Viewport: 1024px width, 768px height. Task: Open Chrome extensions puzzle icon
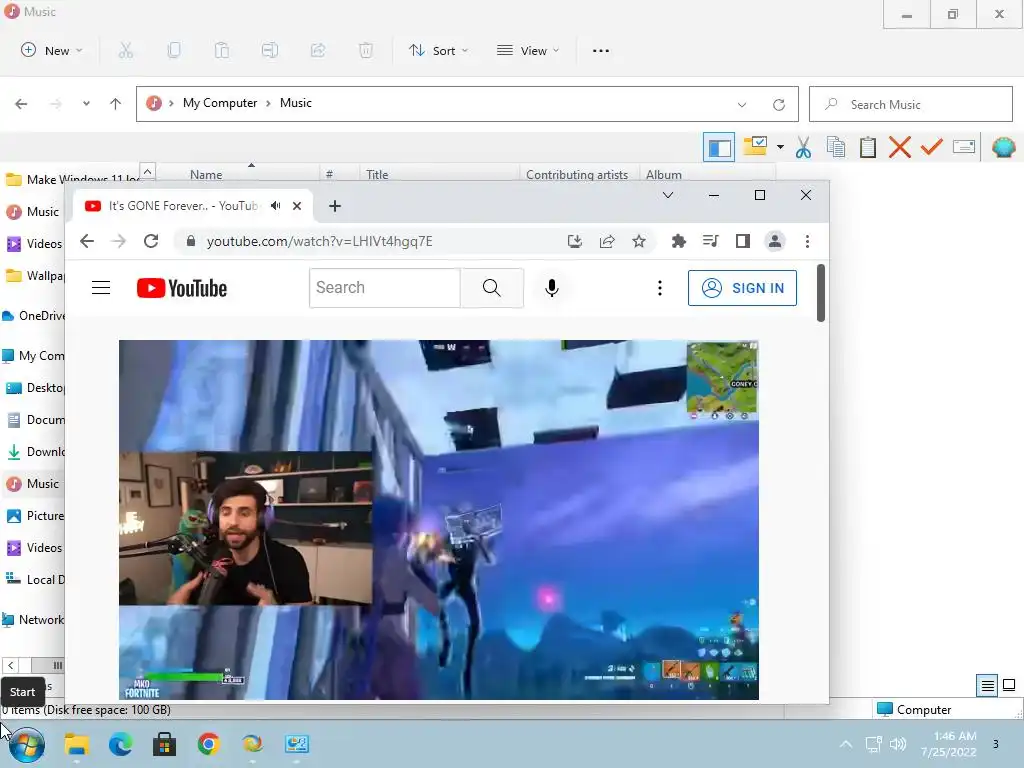tap(679, 242)
